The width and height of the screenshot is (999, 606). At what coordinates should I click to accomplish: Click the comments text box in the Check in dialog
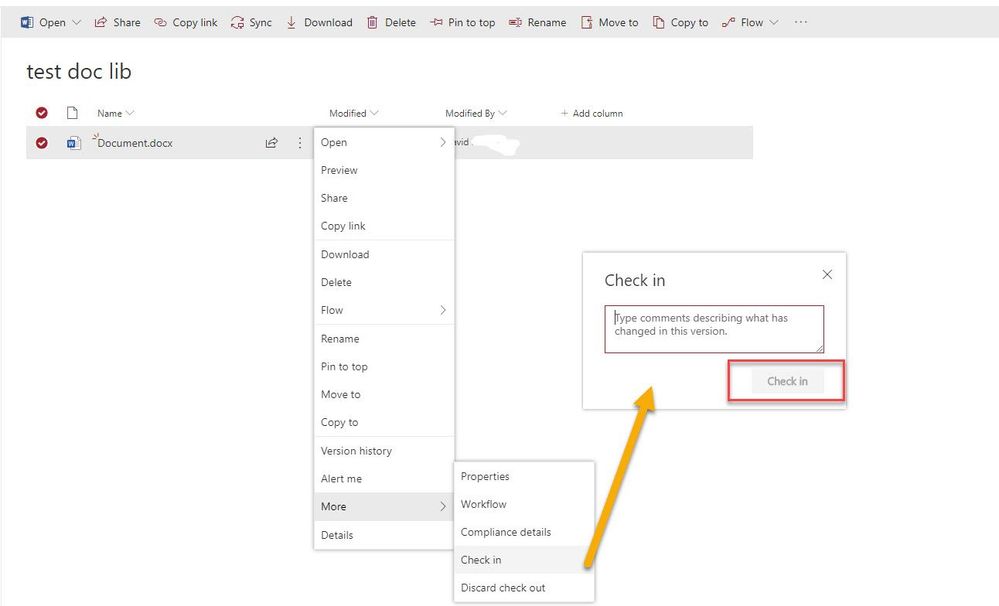[x=712, y=328]
